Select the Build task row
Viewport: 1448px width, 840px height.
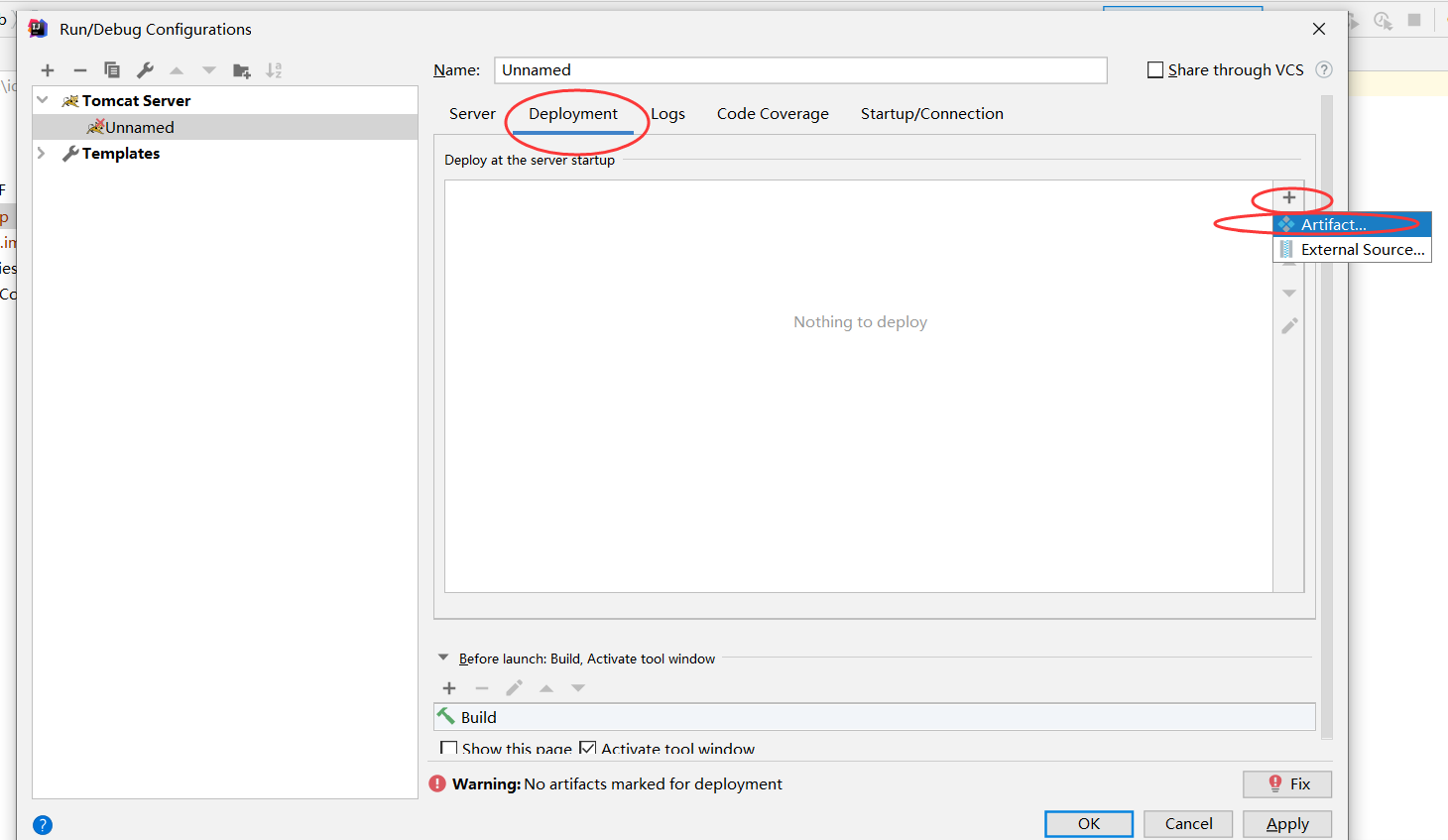[875, 717]
